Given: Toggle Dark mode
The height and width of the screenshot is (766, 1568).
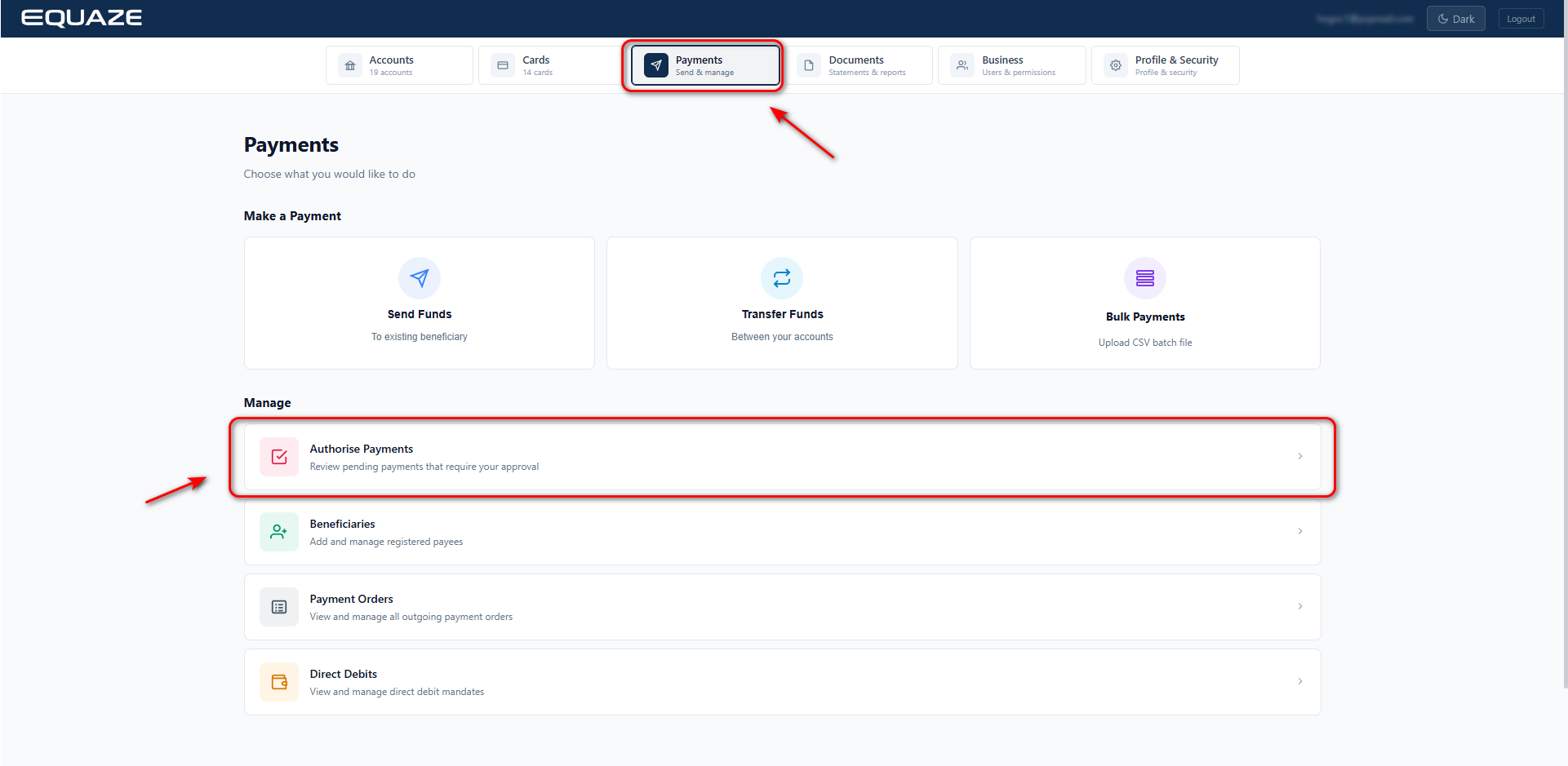Looking at the screenshot, I should coord(1456,19).
